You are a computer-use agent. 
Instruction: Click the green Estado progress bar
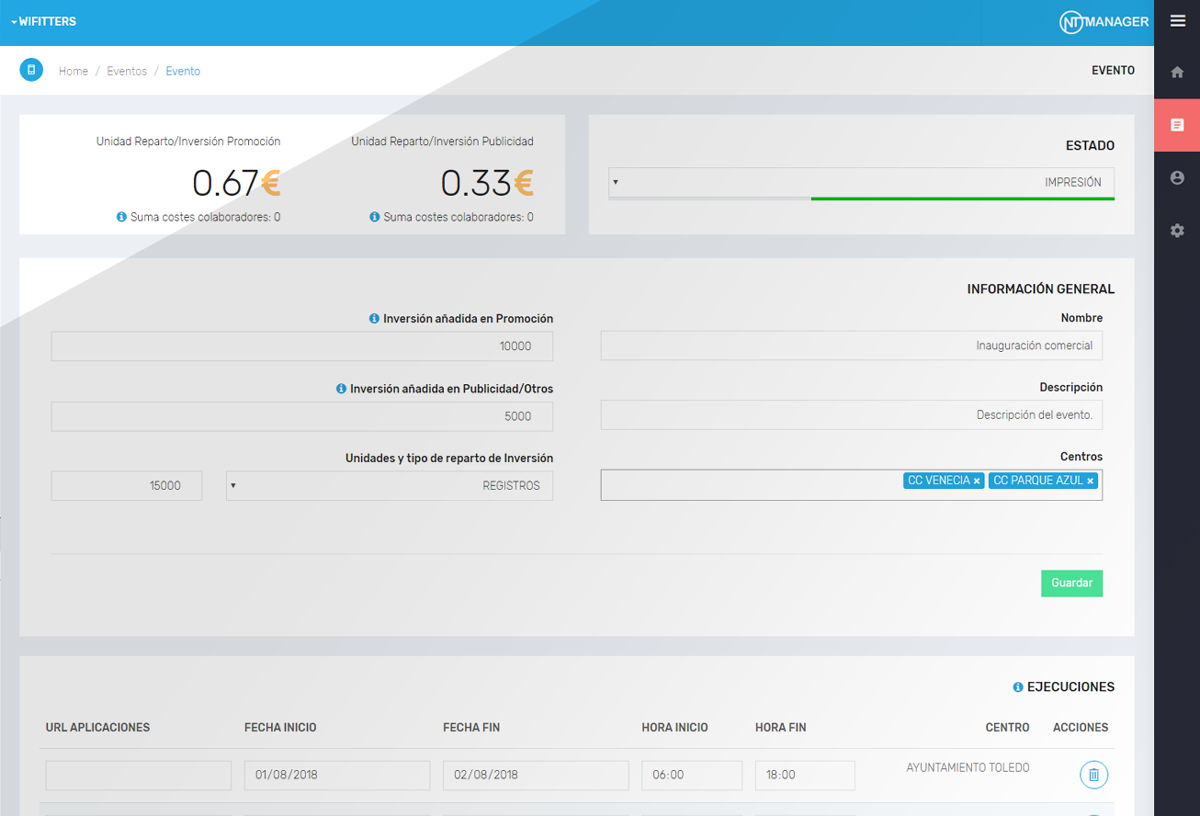962,199
